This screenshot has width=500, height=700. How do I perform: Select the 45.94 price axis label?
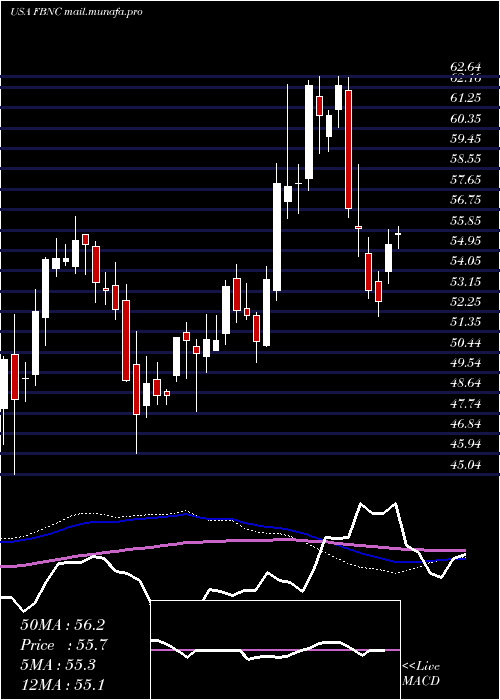point(466,444)
